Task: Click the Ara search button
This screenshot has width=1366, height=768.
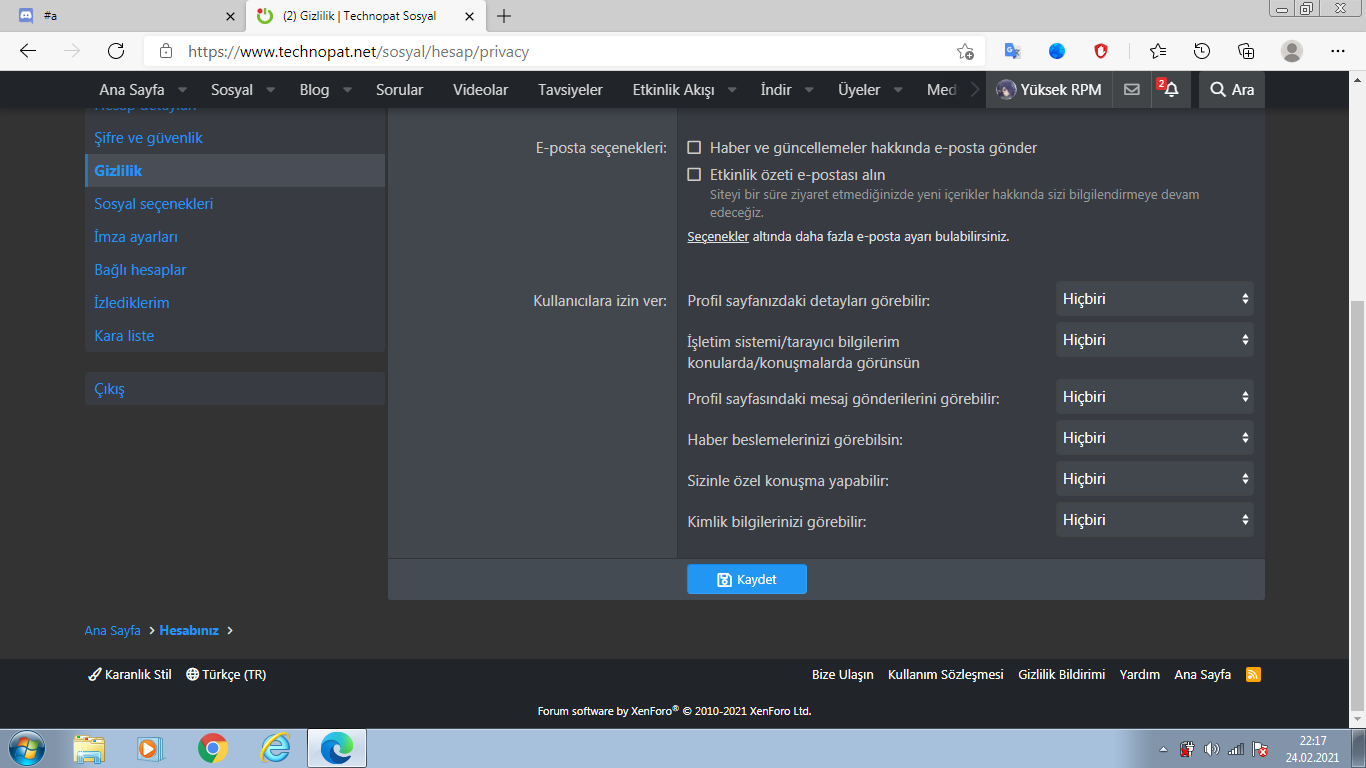Action: [x=1232, y=90]
